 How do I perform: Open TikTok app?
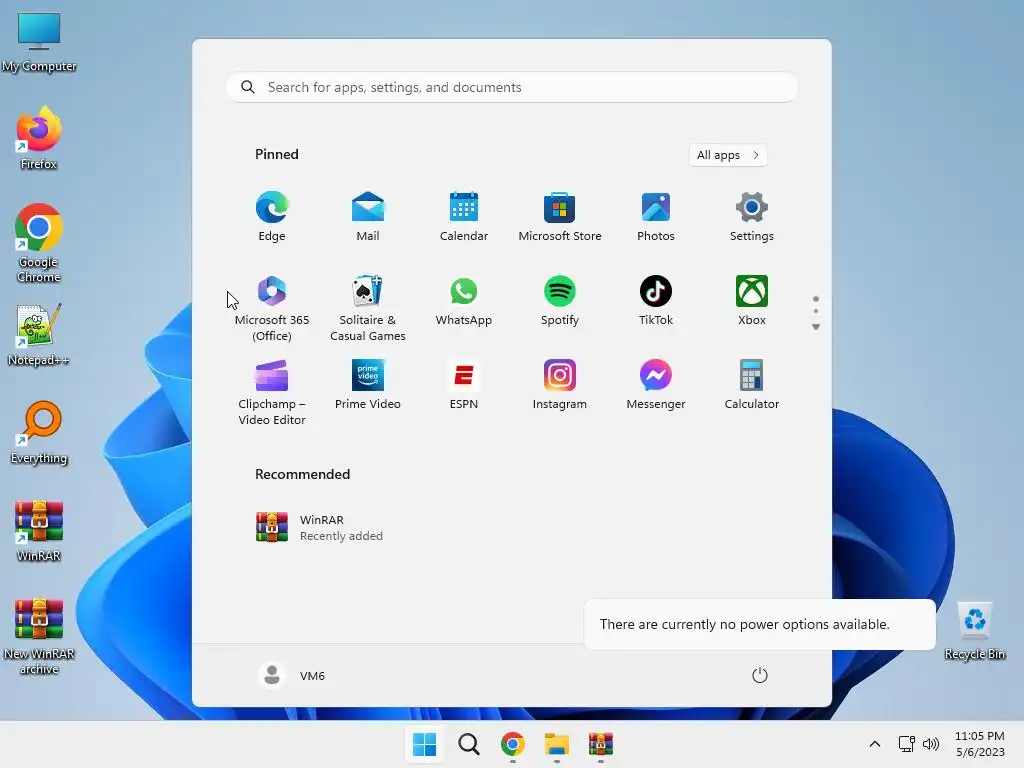coord(656,300)
